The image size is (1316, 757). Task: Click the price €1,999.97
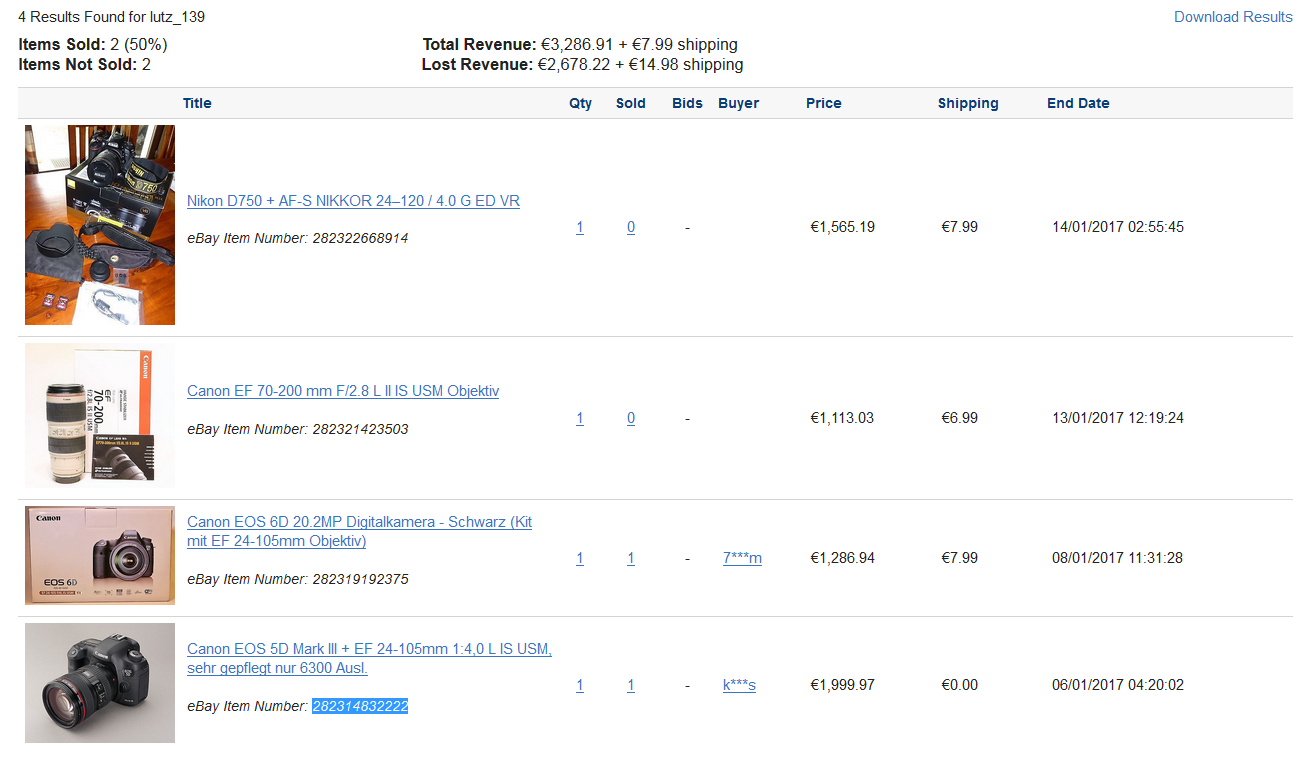click(x=842, y=685)
